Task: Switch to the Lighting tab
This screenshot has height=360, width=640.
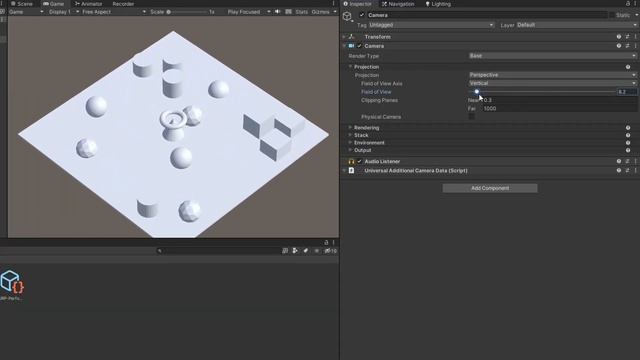Action: [x=438, y=4]
